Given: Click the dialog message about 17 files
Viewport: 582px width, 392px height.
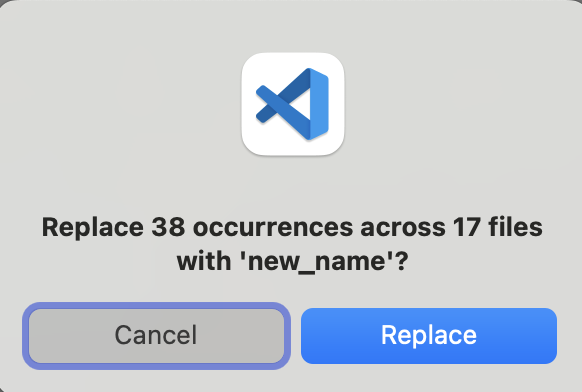Looking at the screenshot, I should [292, 244].
